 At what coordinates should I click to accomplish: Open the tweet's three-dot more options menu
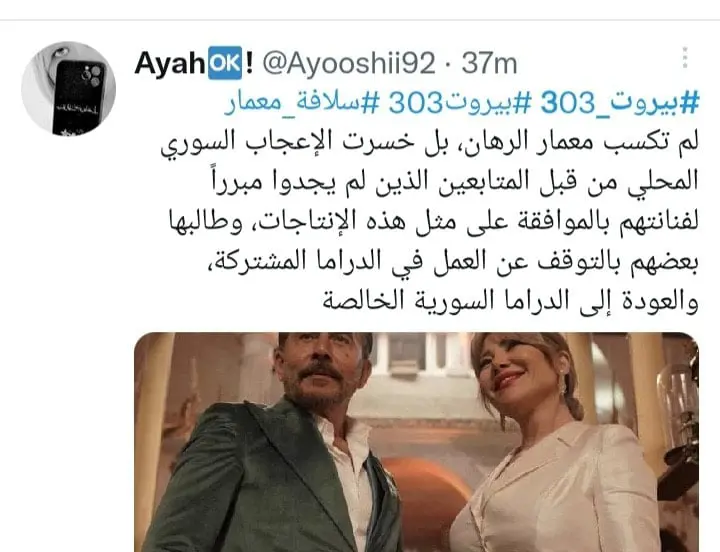coord(685,58)
